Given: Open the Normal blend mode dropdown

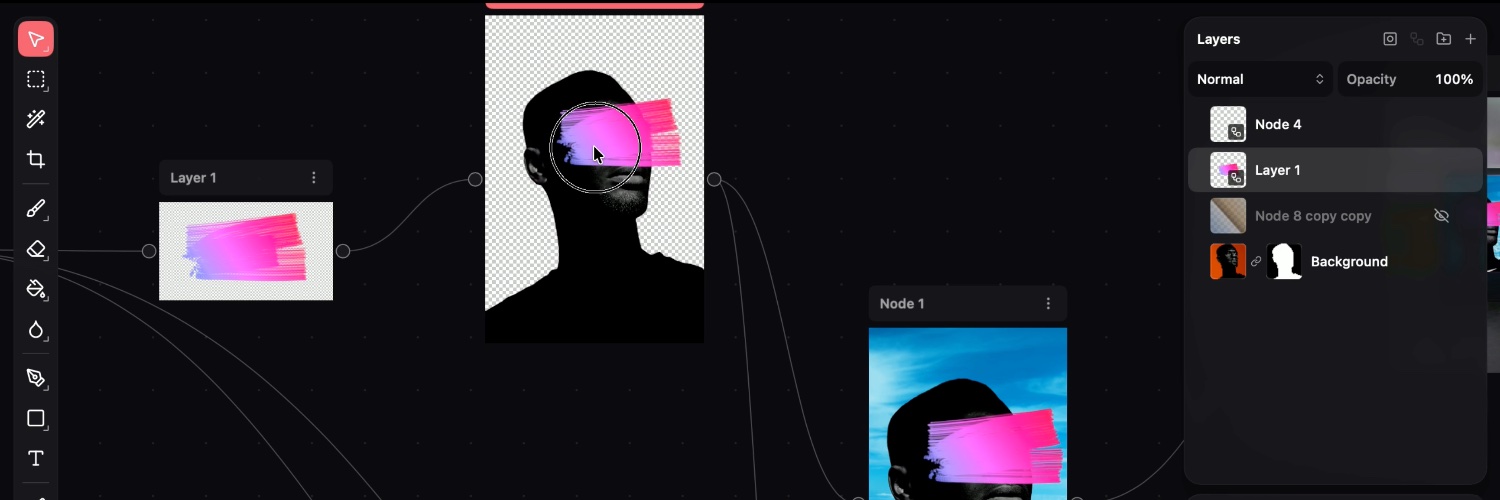Looking at the screenshot, I should click(x=1260, y=79).
